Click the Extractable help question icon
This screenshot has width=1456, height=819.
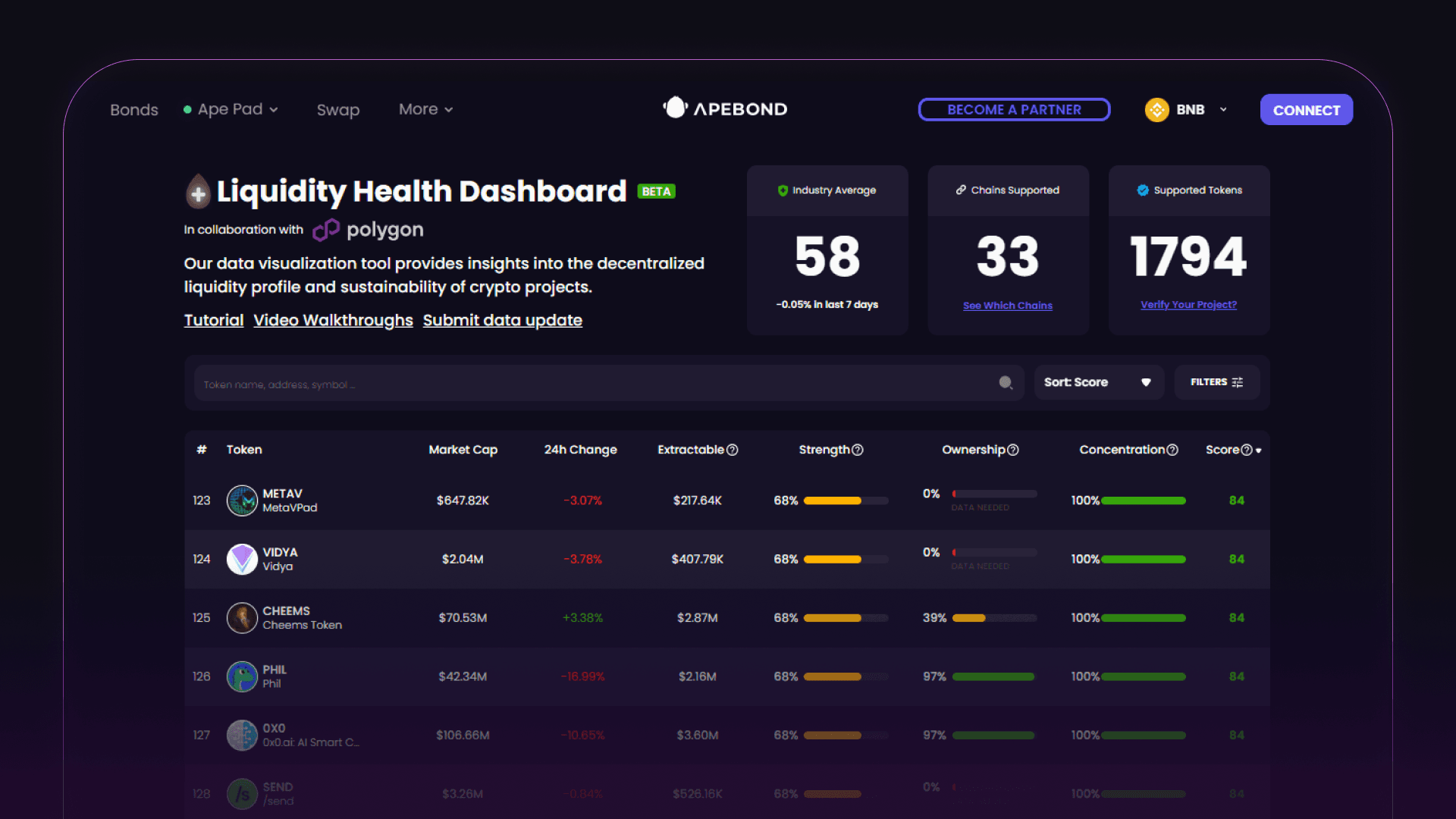[x=733, y=450]
